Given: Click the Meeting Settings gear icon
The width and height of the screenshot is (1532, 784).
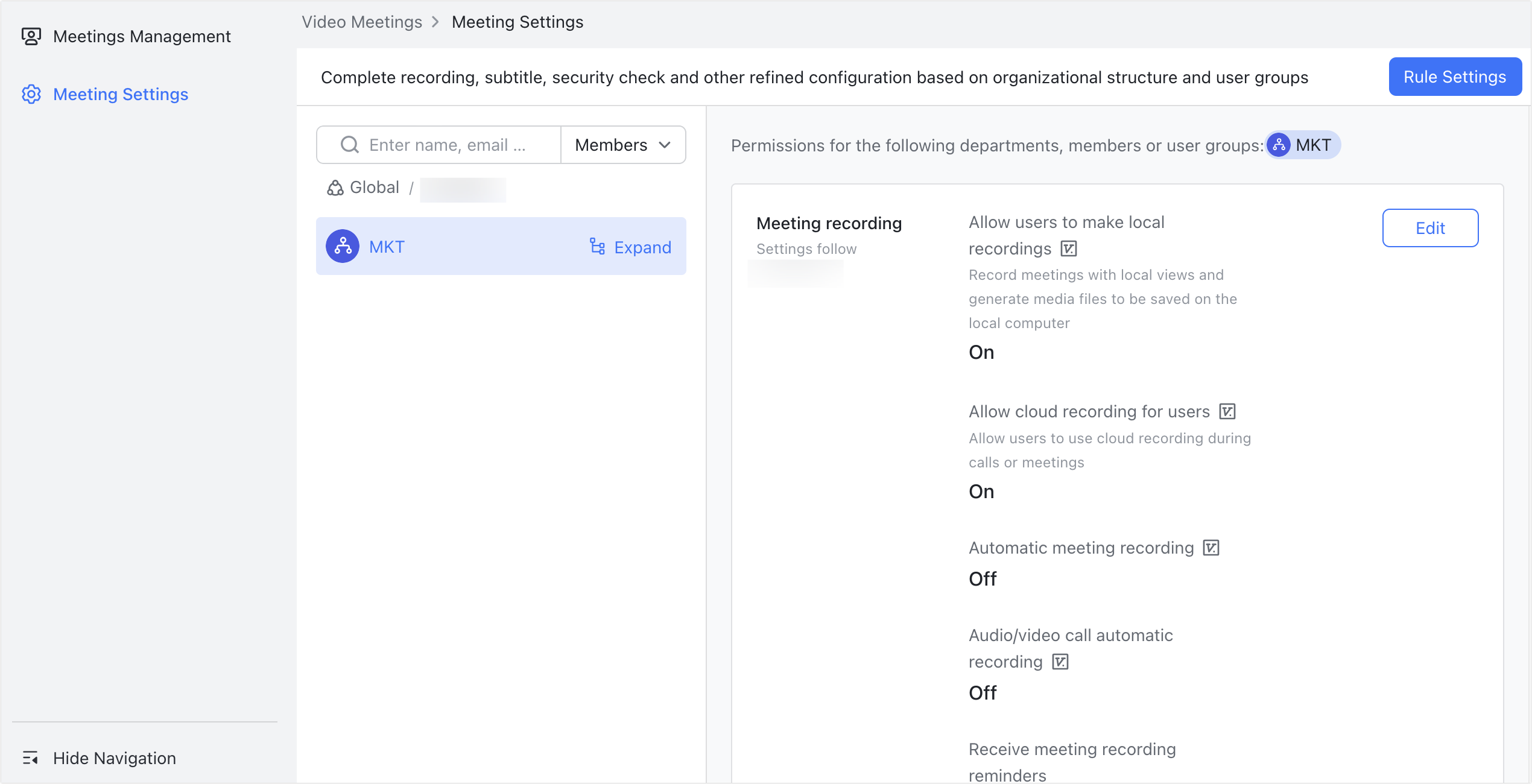Looking at the screenshot, I should pos(31,94).
